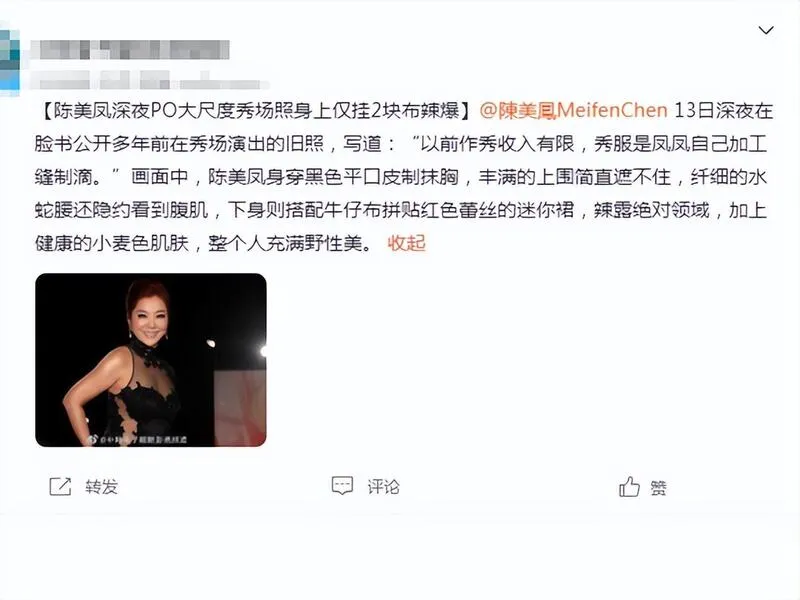The height and width of the screenshot is (600, 800).
Task: Open the @陳美鳳MeifenChen mention link
Action: click(x=573, y=111)
